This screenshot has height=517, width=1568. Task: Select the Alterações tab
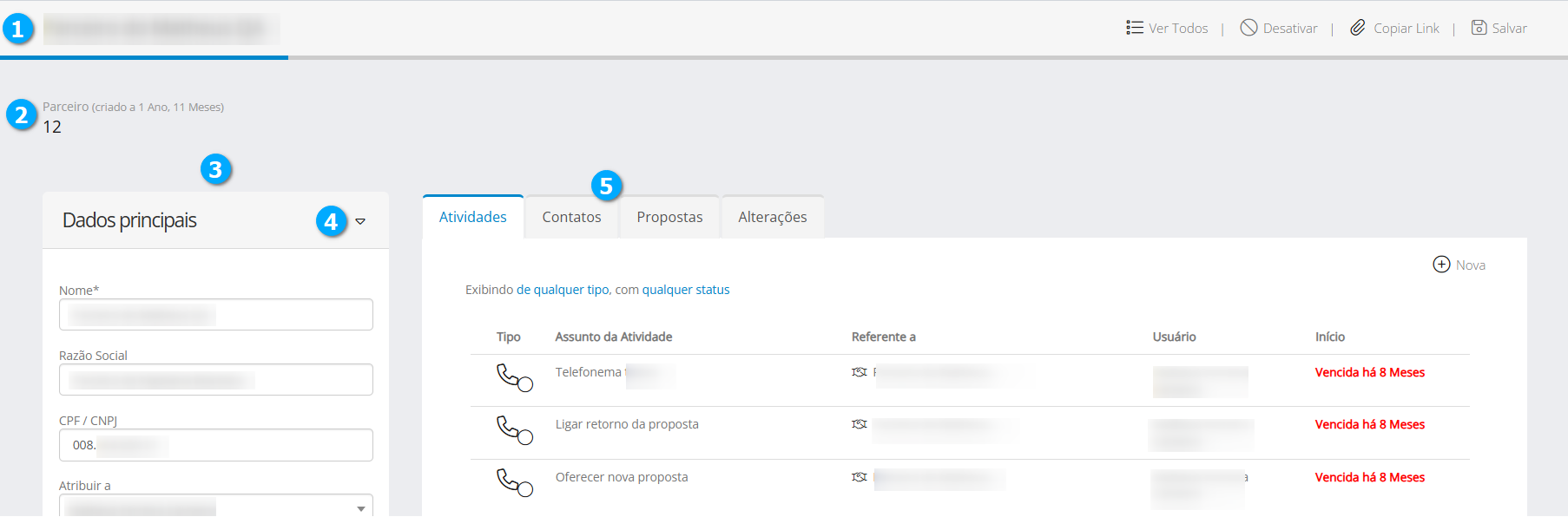(772, 217)
